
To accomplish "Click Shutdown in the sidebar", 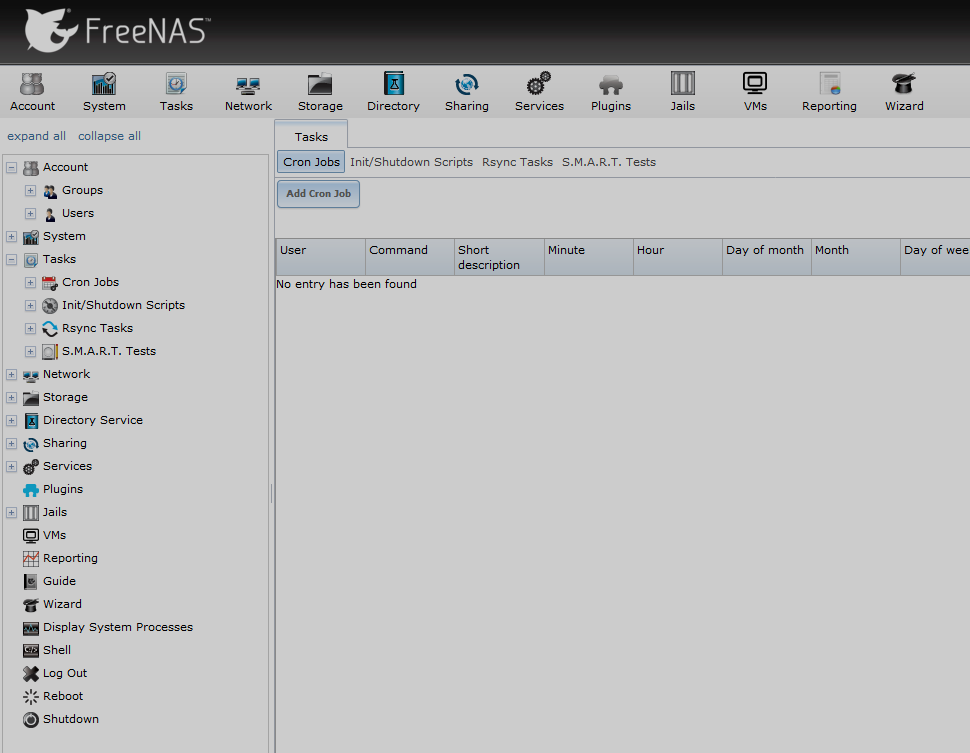I will [x=71, y=719].
